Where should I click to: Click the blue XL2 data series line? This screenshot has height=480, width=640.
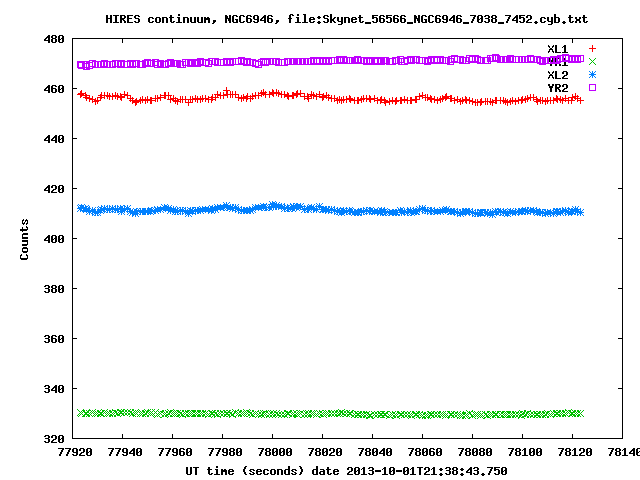[331, 209]
